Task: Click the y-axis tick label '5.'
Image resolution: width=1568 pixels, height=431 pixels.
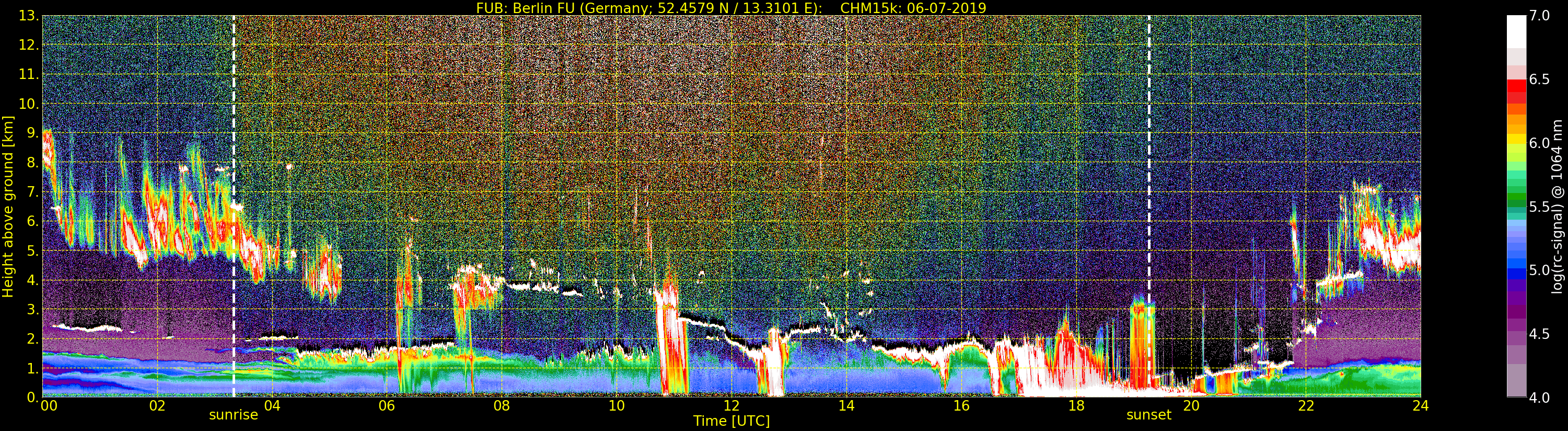Action: pos(32,251)
